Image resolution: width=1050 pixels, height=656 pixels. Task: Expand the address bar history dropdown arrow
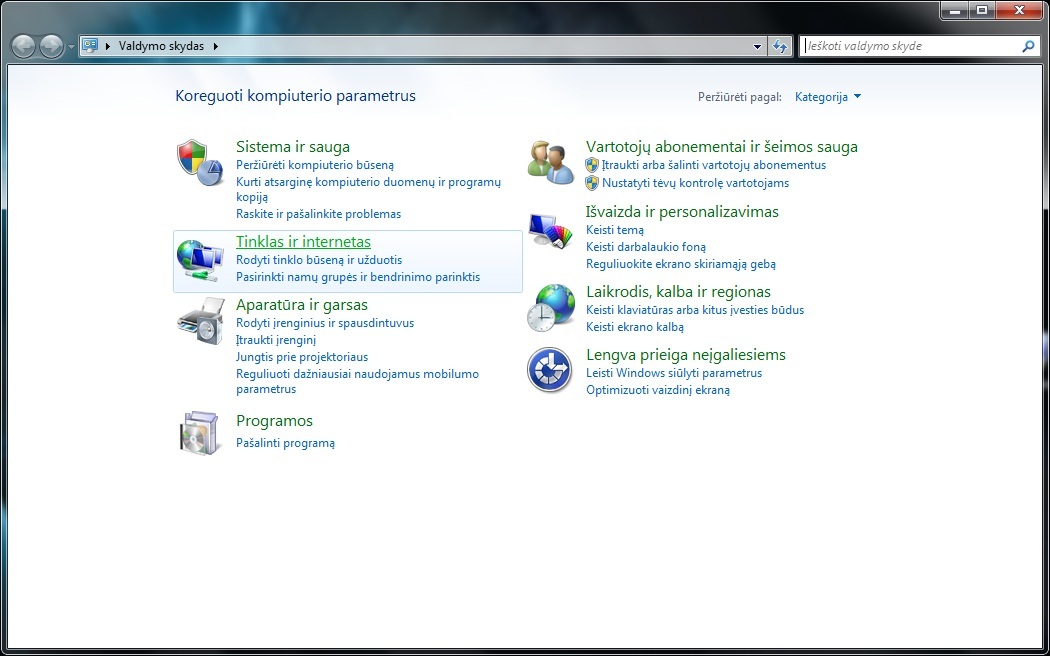(x=757, y=46)
